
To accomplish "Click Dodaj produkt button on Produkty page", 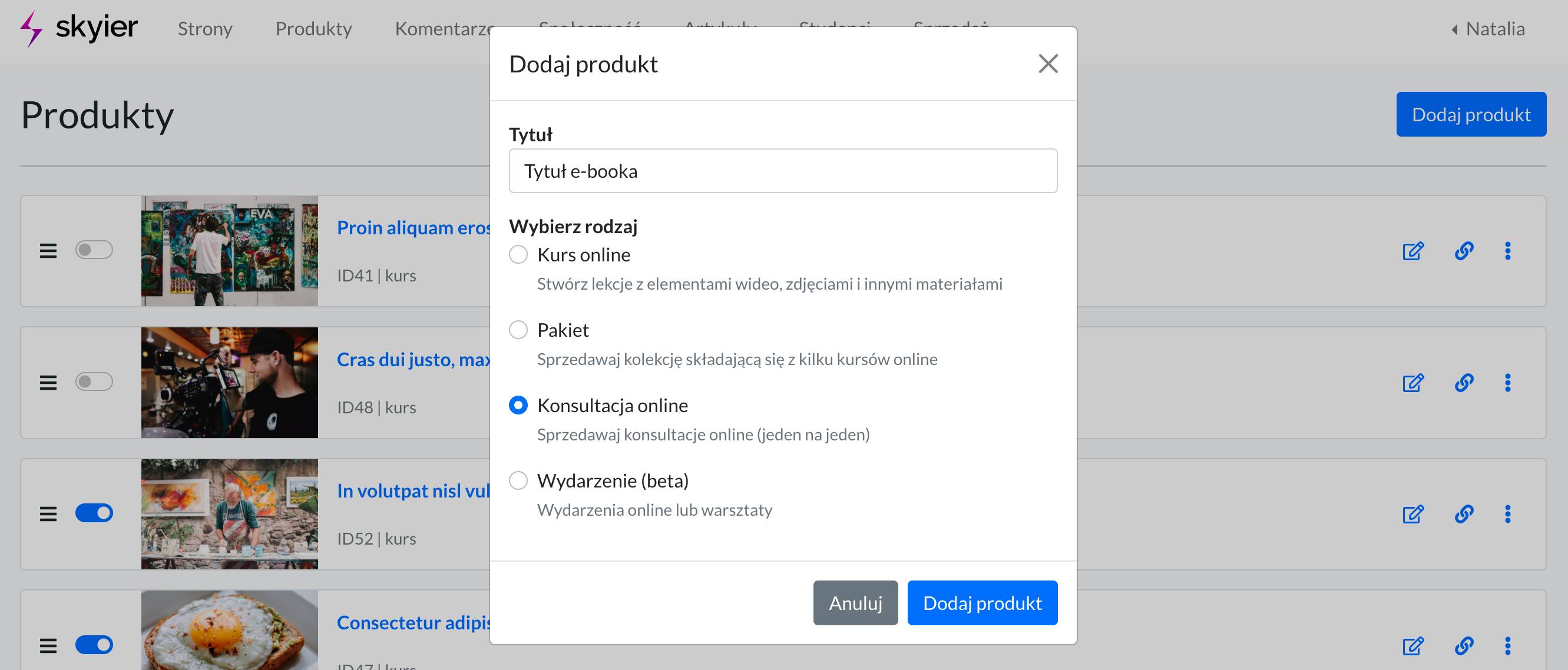I will [x=1471, y=114].
